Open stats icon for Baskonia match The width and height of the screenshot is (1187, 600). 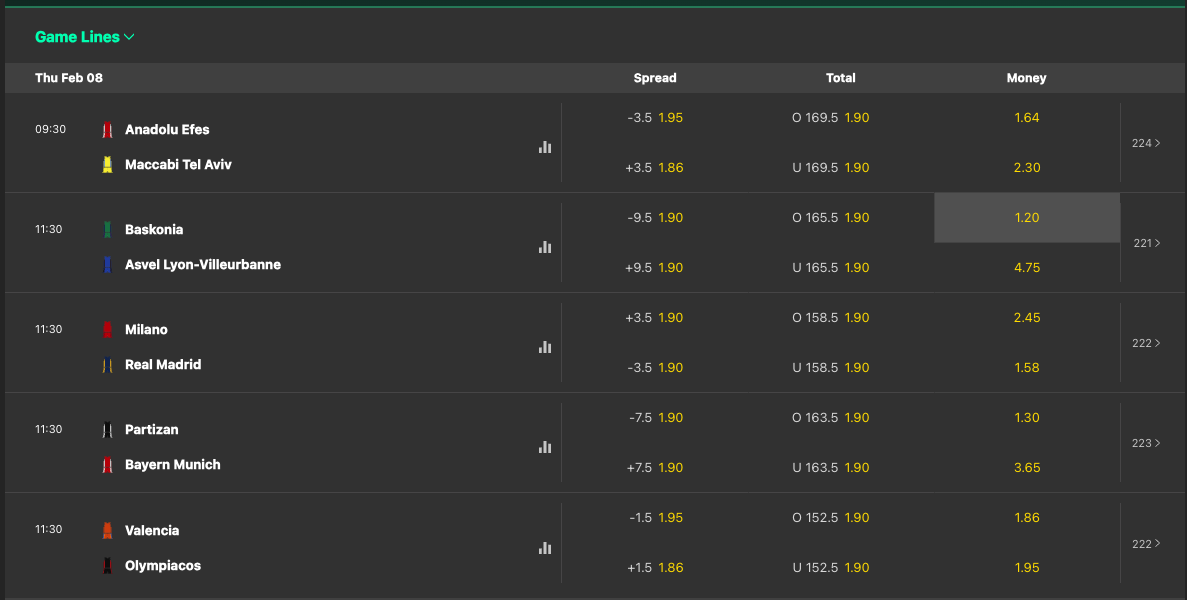pos(545,247)
